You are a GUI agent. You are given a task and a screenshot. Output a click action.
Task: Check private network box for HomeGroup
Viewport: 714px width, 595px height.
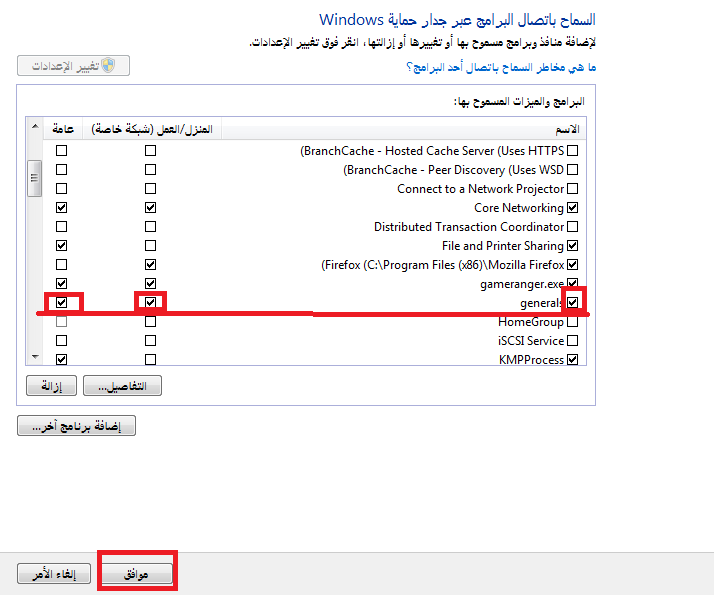[150, 321]
